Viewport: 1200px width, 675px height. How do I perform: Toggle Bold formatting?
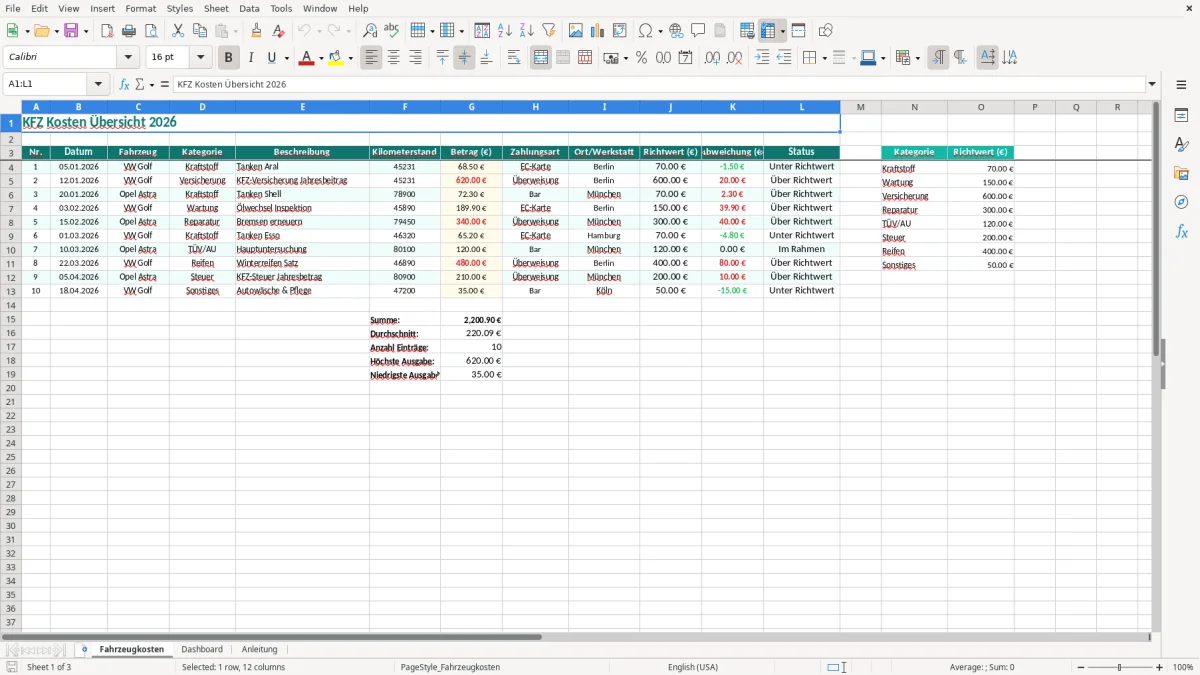229,58
